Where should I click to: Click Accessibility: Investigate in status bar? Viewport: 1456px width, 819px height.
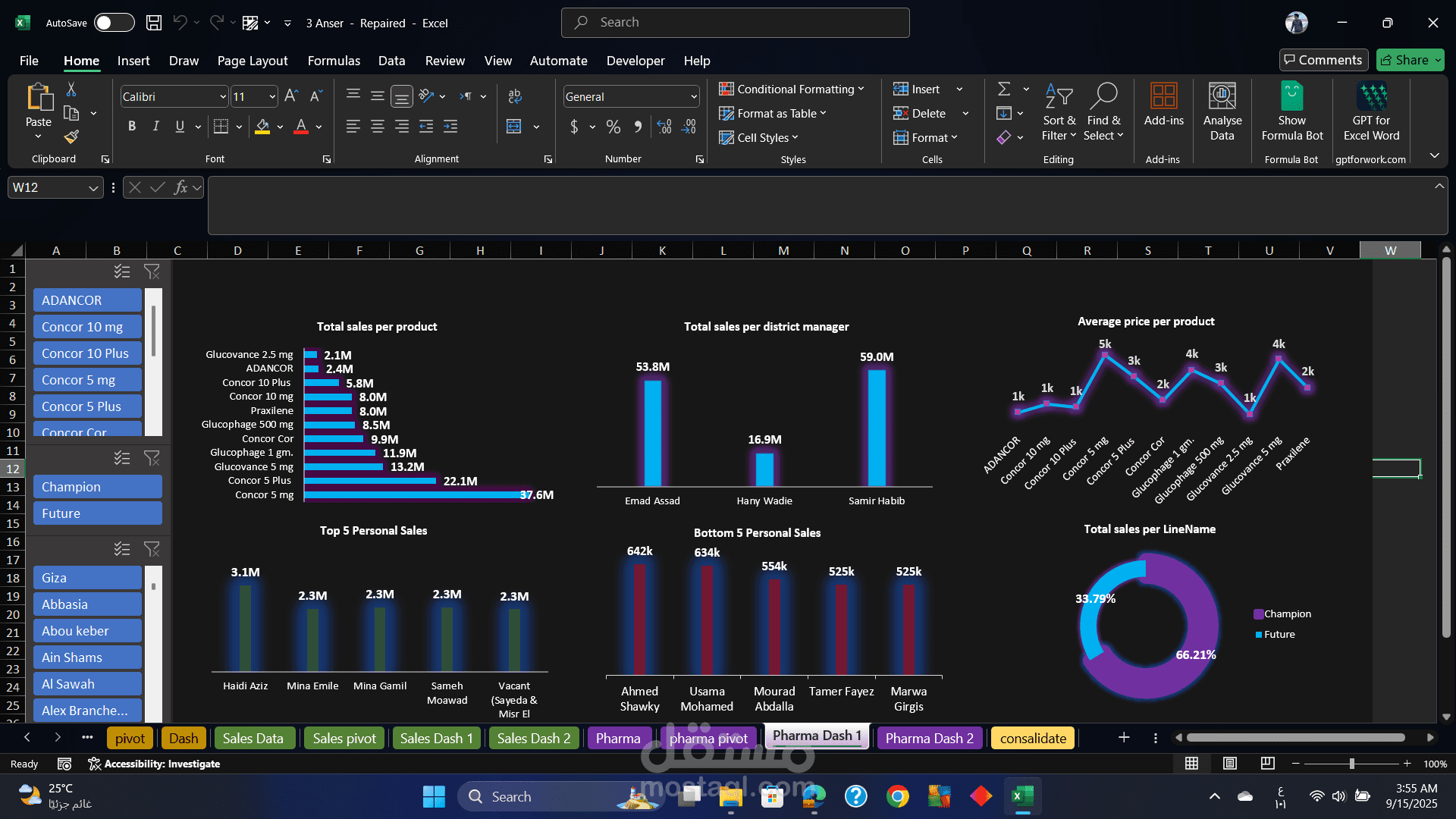154,764
